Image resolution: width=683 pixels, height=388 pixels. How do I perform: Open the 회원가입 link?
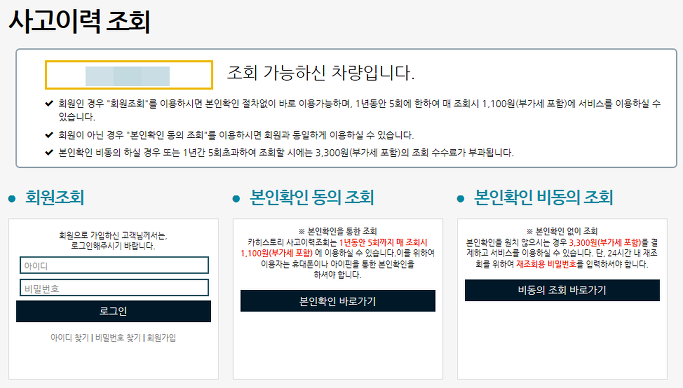[x=161, y=337]
